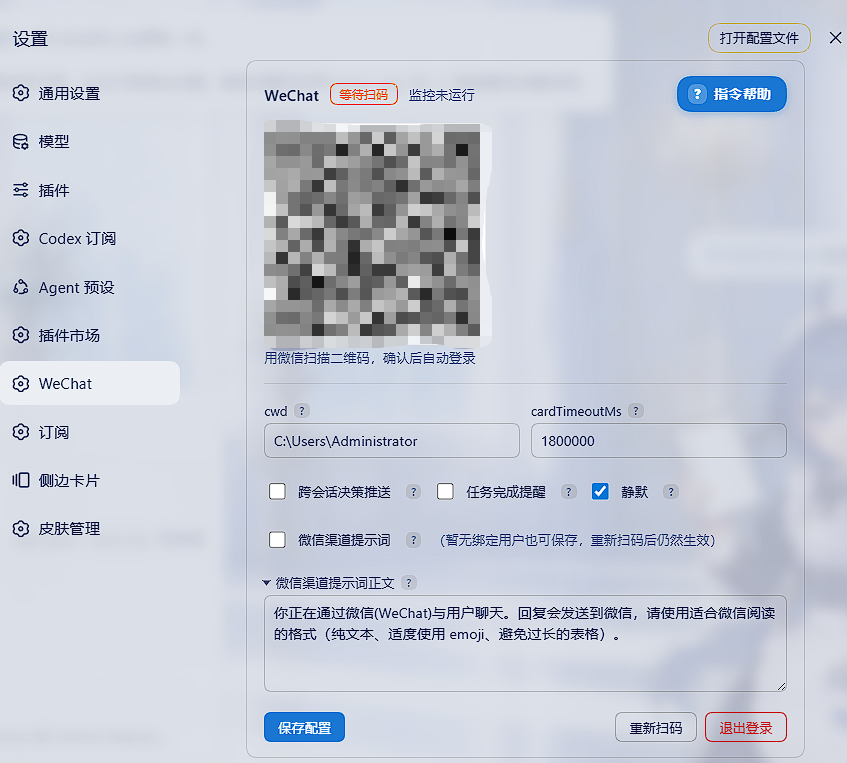Click the 侧边卡片 panel icon
Image resolution: width=847 pixels, height=763 pixels.
21,480
